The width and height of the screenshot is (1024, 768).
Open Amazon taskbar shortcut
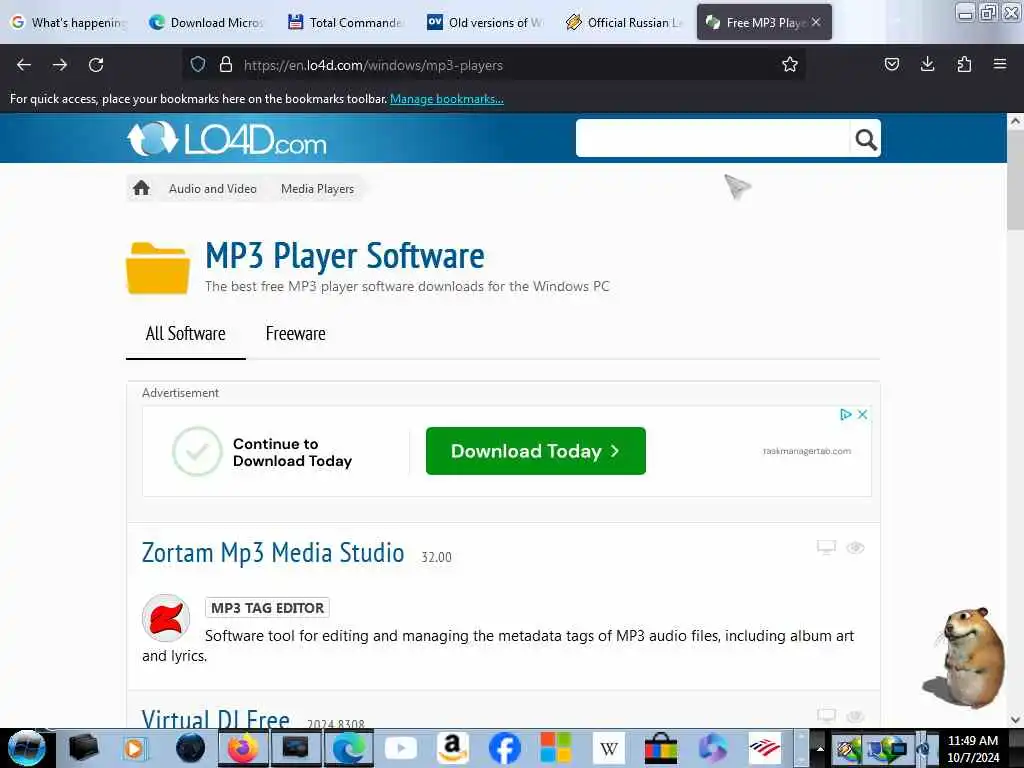point(453,748)
